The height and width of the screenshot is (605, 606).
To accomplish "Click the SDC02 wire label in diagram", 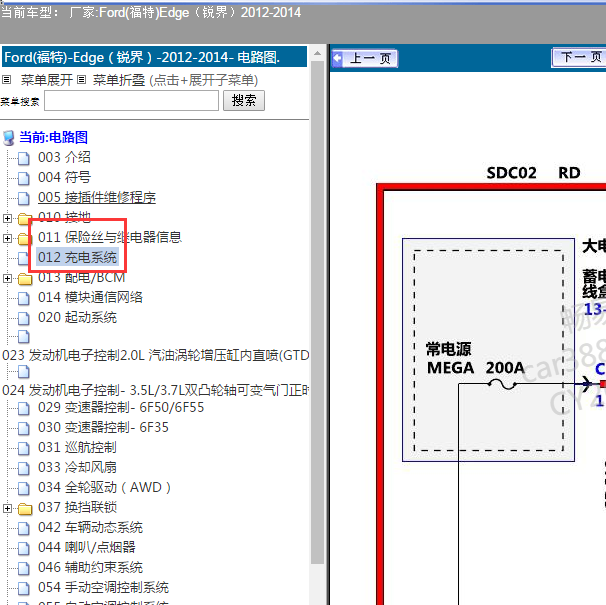I will point(511,173).
